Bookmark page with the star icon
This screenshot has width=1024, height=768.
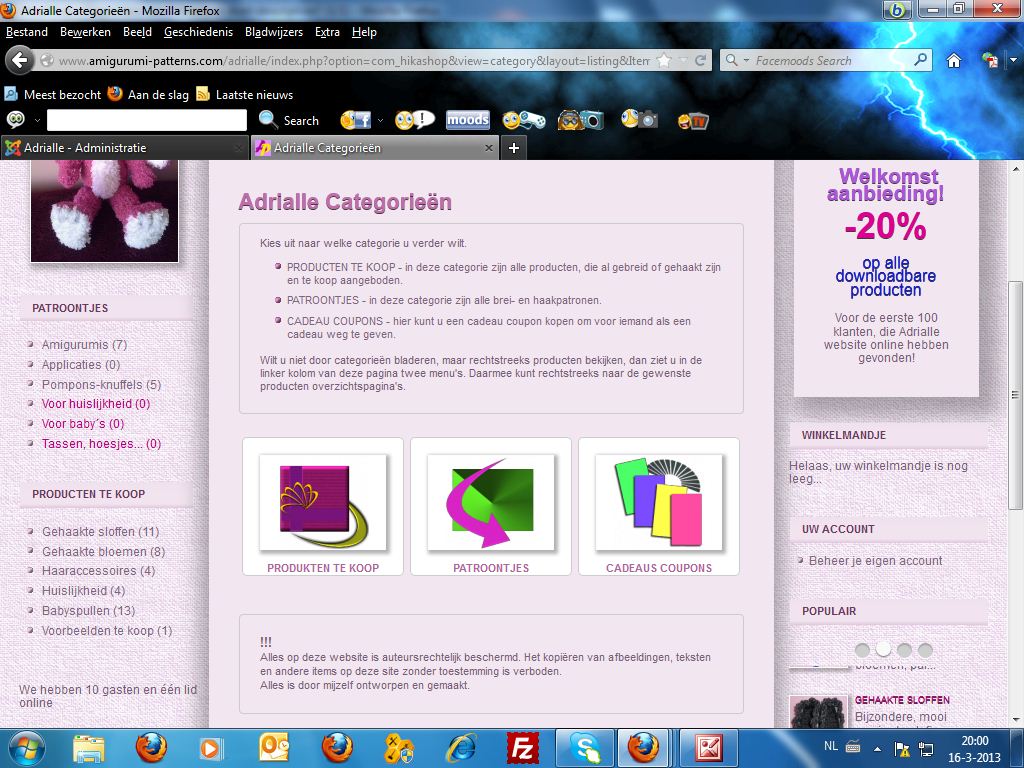pyautogui.click(x=664, y=61)
